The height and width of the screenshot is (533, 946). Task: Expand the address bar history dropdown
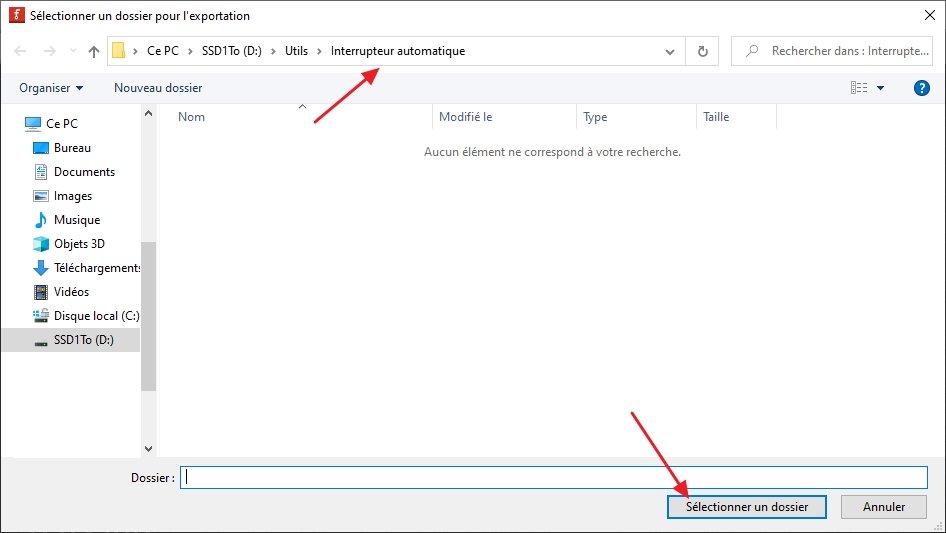670,51
